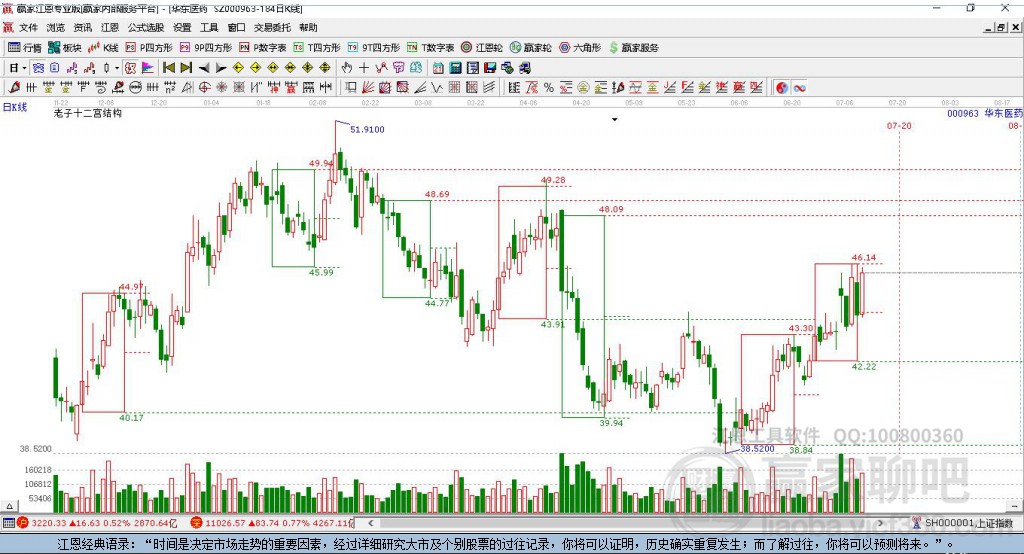Image resolution: width=1024 pixels, height=554 pixels.
Task: Click the red-blue yin-yang icon
Action: (x=782, y=88)
